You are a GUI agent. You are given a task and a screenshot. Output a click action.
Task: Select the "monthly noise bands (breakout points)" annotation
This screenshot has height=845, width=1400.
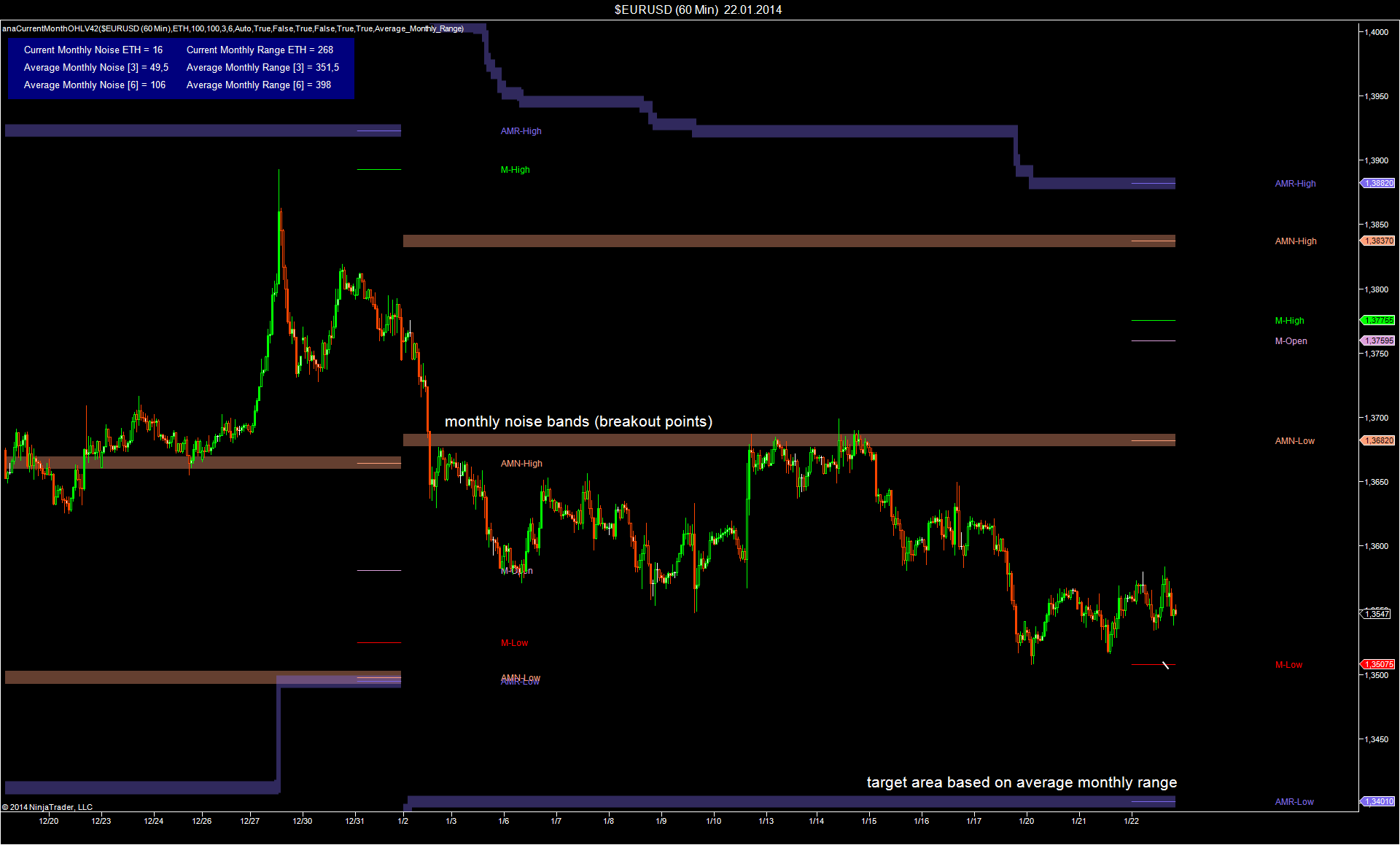click(x=578, y=421)
